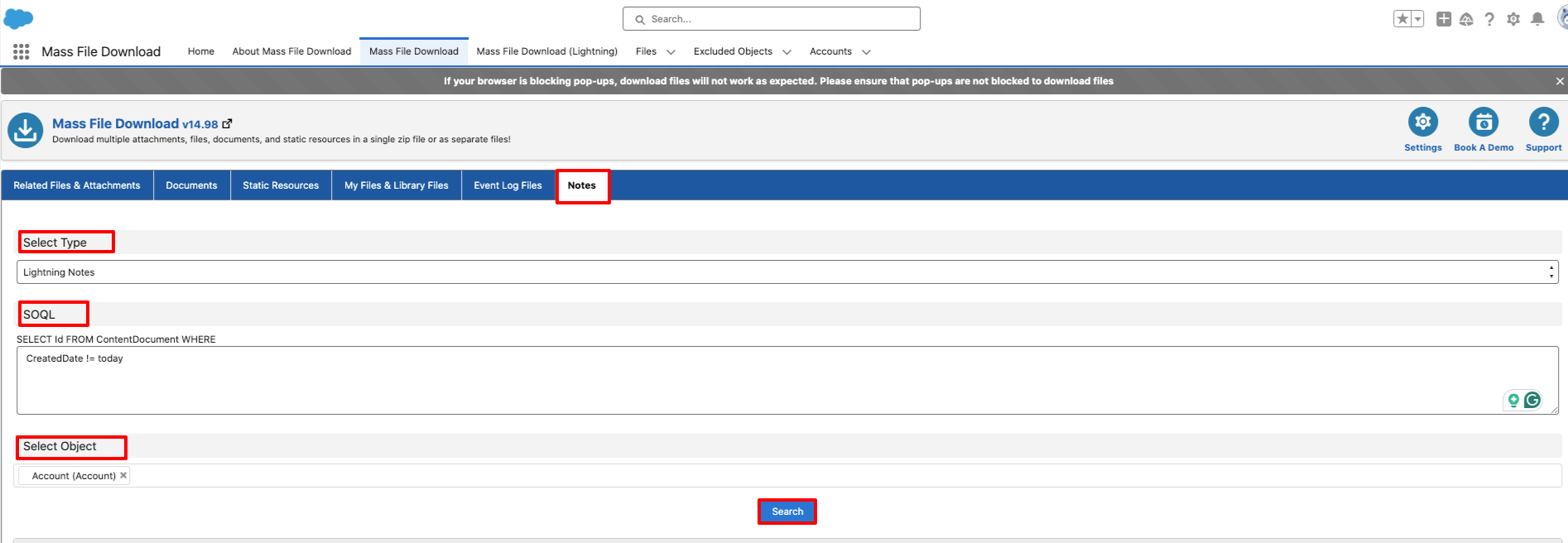Switch to Related Files & Attachments tab
The height and width of the screenshot is (543, 1568).
[x=77, y=185]
